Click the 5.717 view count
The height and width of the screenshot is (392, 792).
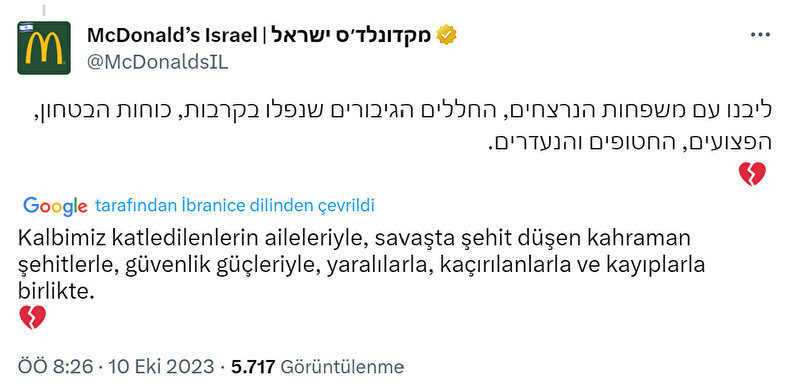click(x=253, y=367)
